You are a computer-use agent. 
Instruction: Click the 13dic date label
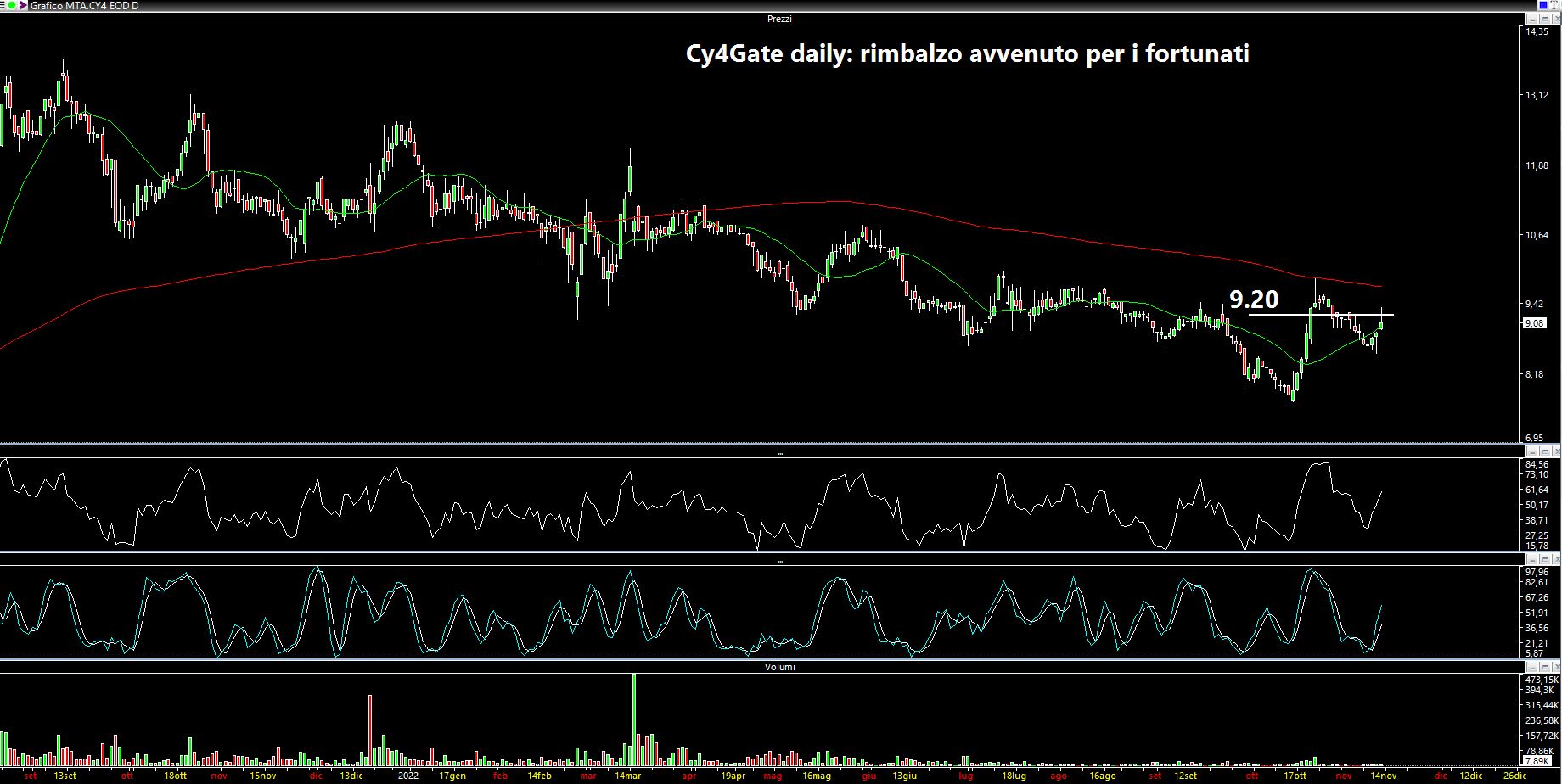(x=351, y=776)
